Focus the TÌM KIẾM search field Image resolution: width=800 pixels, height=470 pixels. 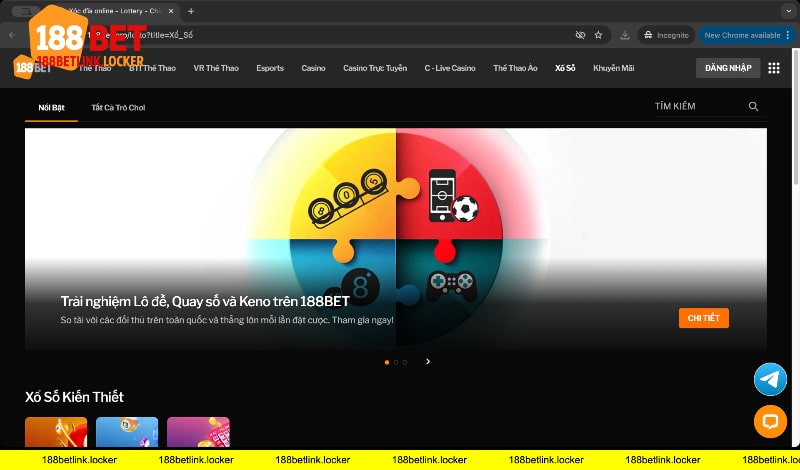(x=697, y=106)
